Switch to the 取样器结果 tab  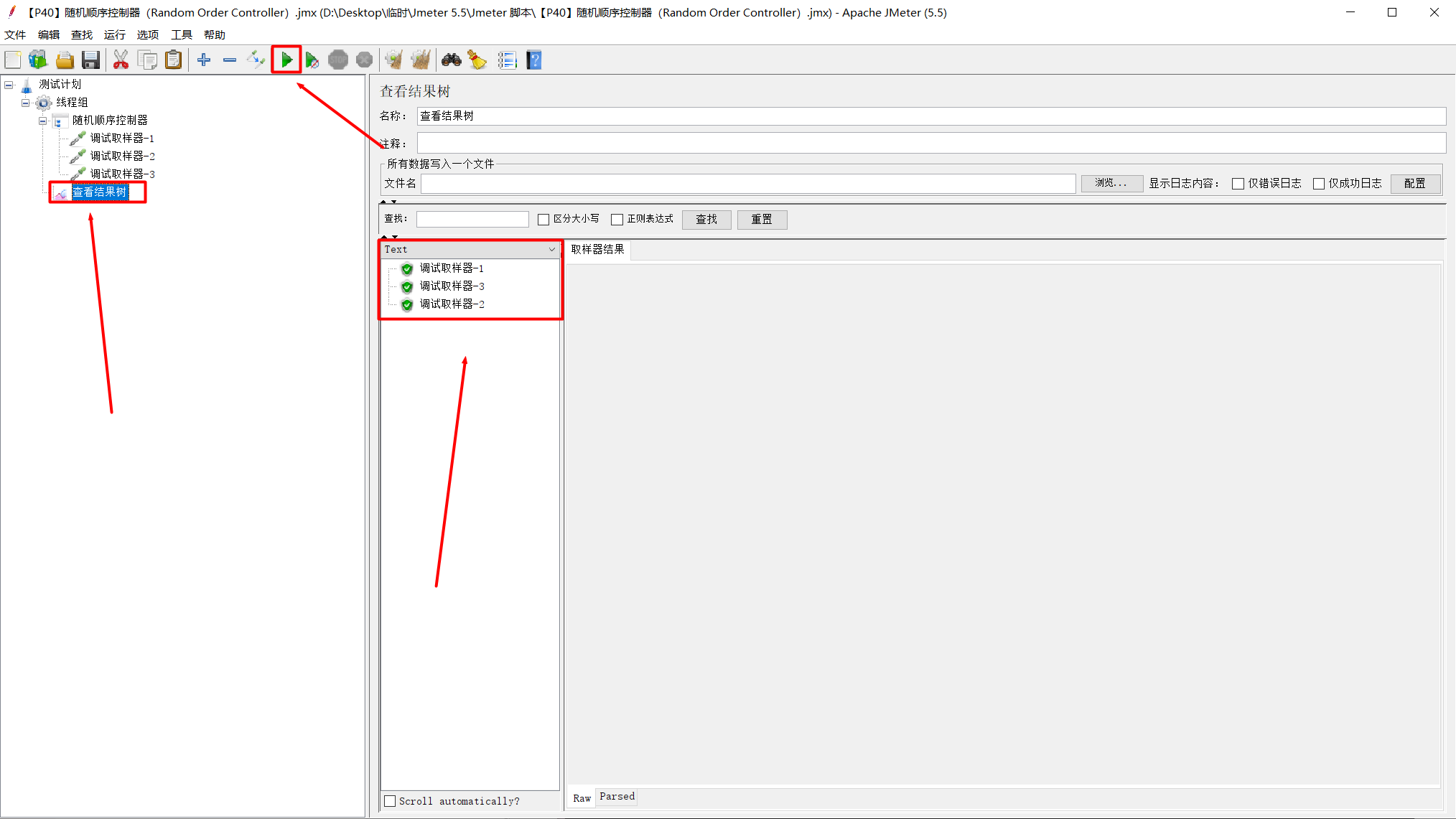(x=598, y=249)
